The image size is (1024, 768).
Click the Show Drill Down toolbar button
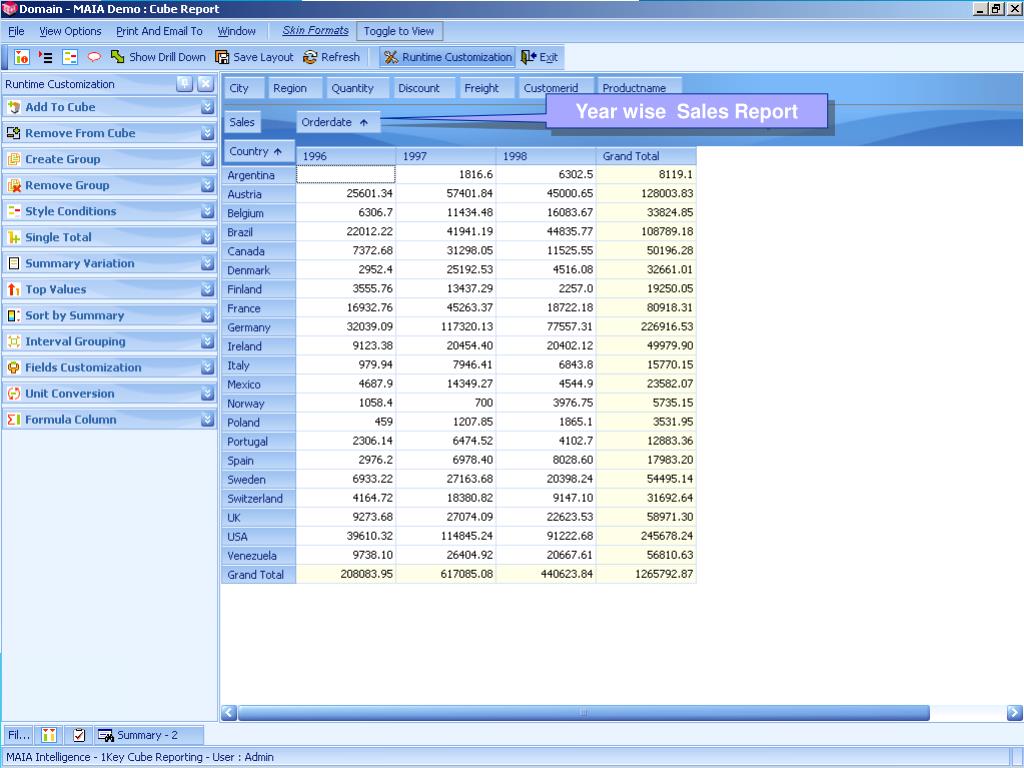(x=158, y=57)
